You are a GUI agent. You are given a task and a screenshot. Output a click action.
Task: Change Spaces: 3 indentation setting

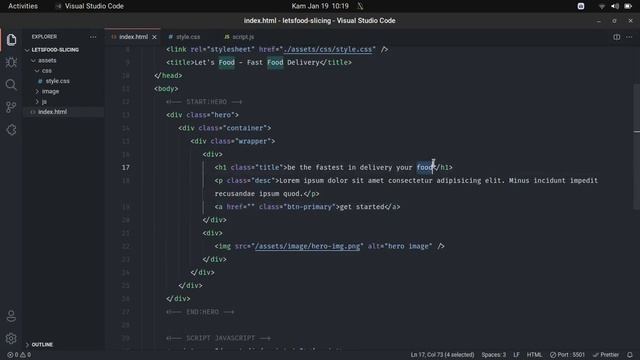tap(493, 355)
